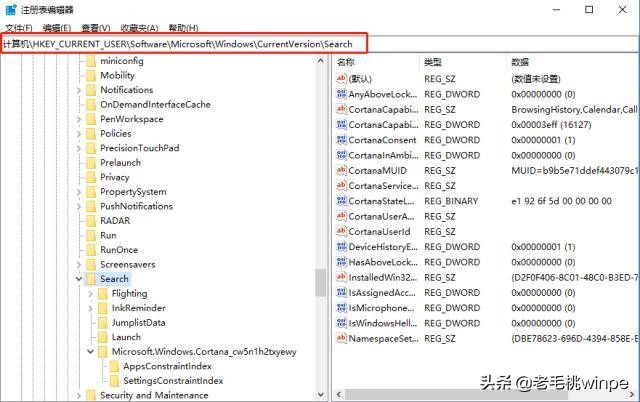
Task: Expand the Policies key
Action: click(79, 134)
